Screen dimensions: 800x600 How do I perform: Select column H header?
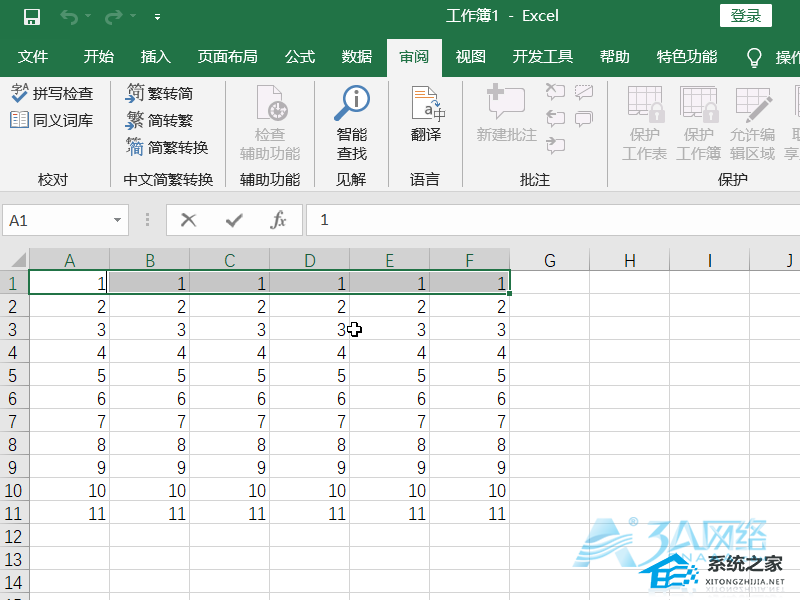pos(630,260)
